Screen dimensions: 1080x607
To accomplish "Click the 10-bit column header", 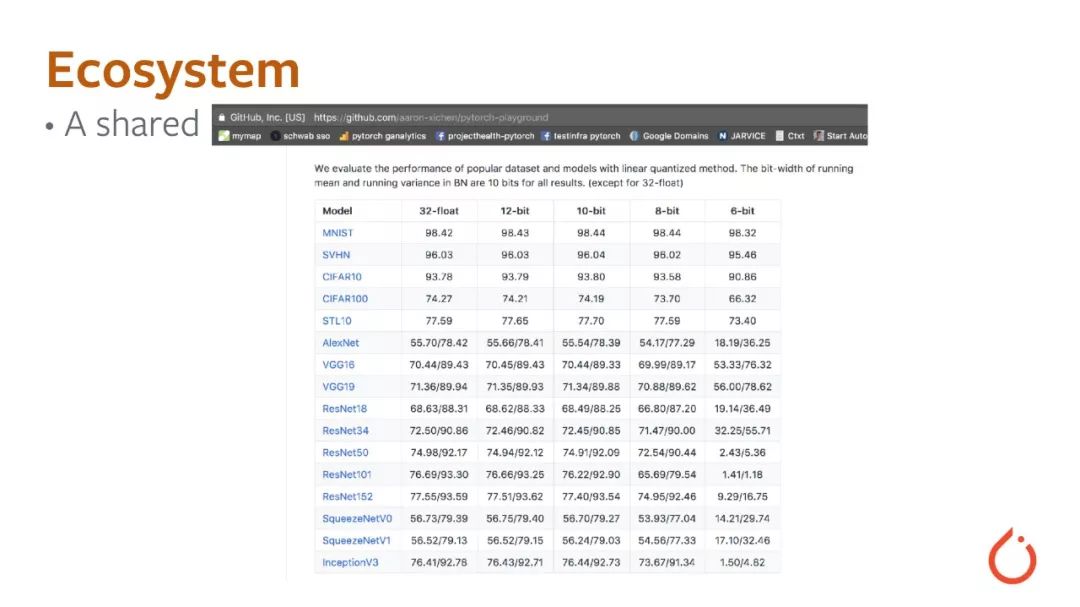I will [x=591, y=211].
